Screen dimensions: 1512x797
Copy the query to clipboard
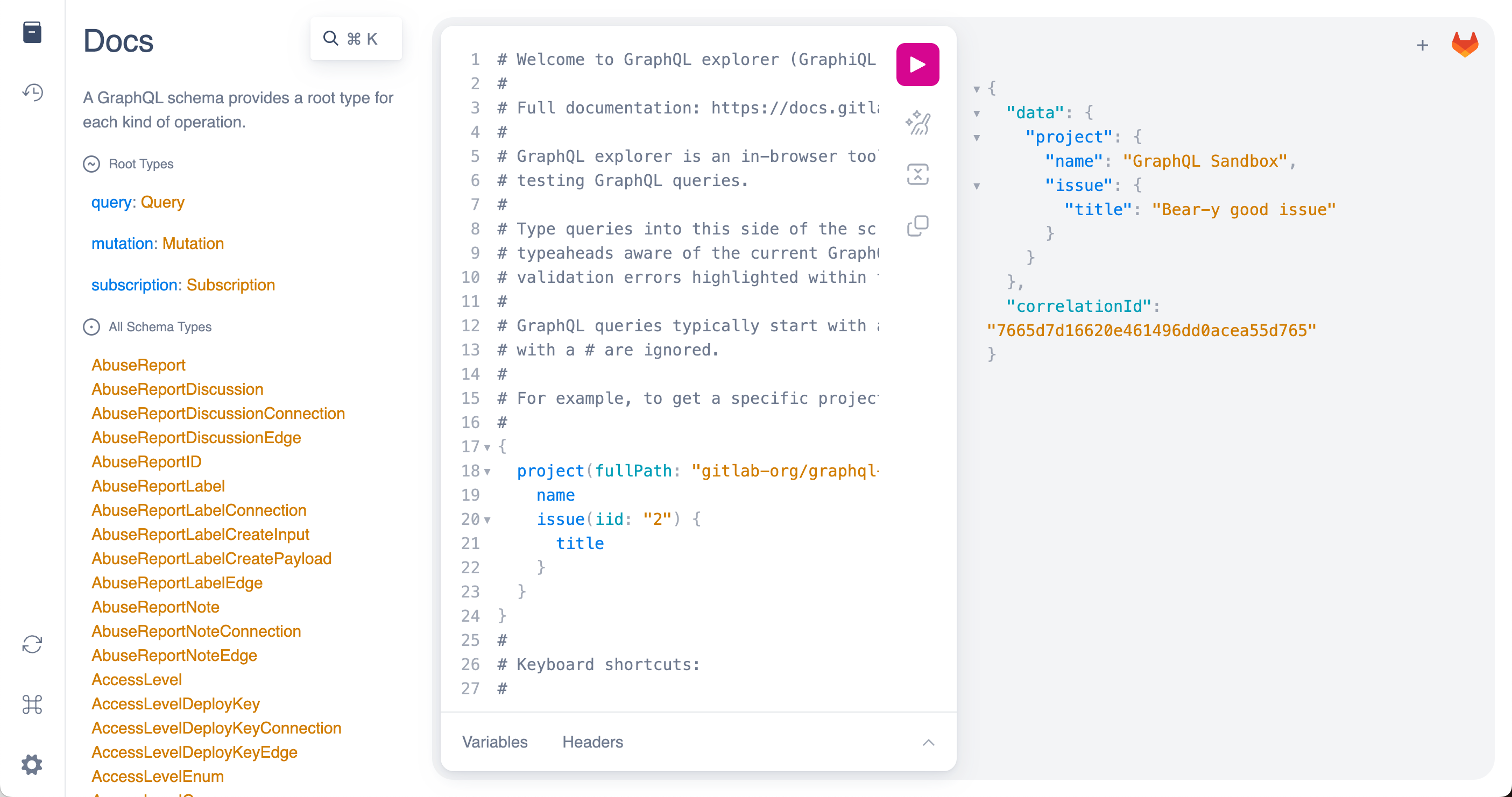[917, 225]
